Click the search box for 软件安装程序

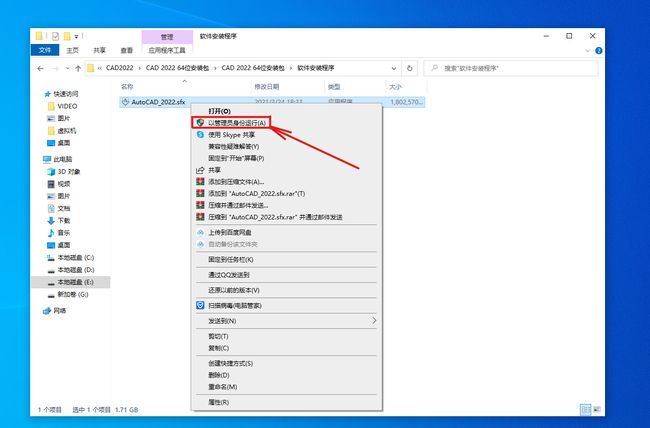click(x=511, y=68)
